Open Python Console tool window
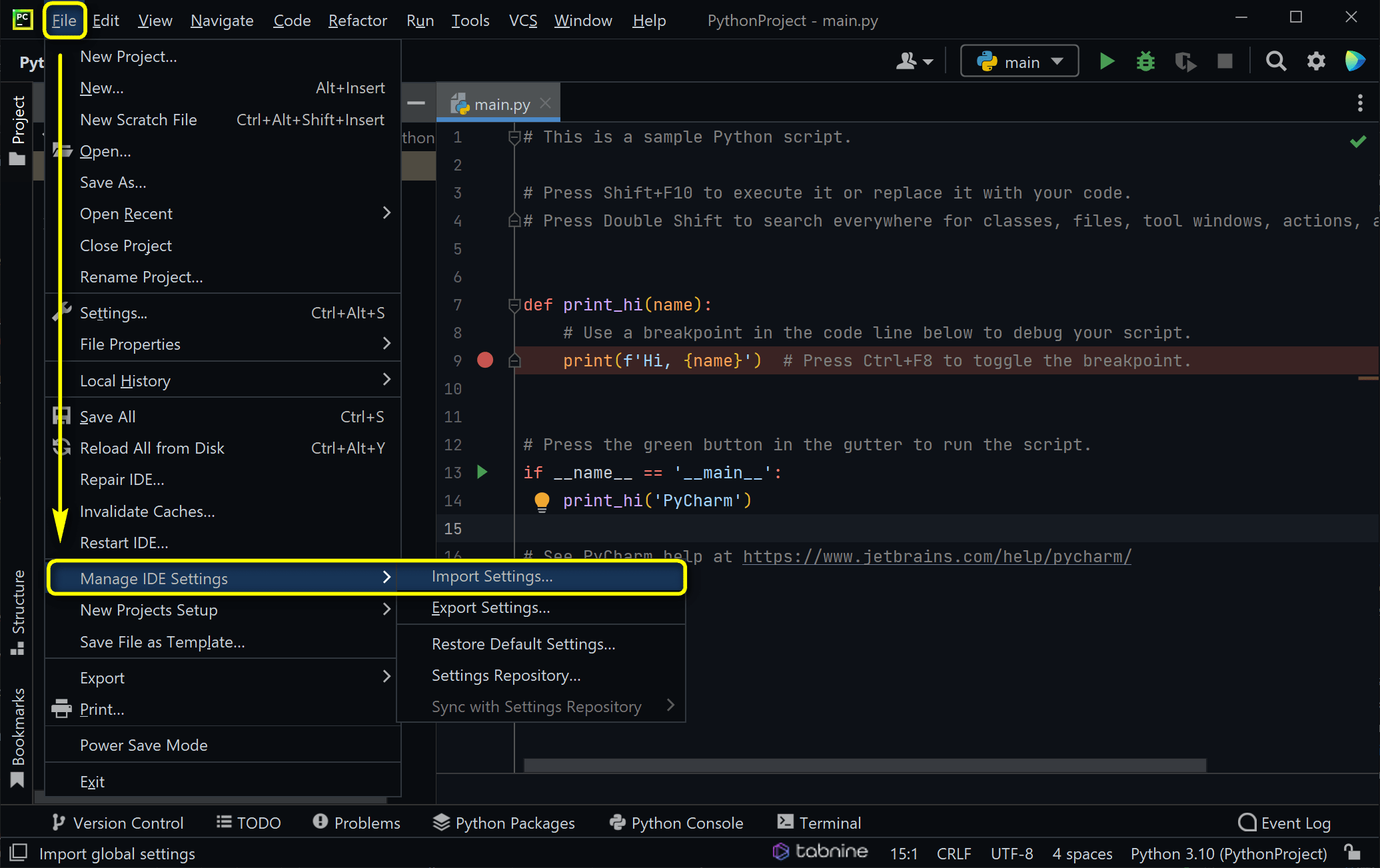Viewport: 1380px width, 868px height. point(676,823)
